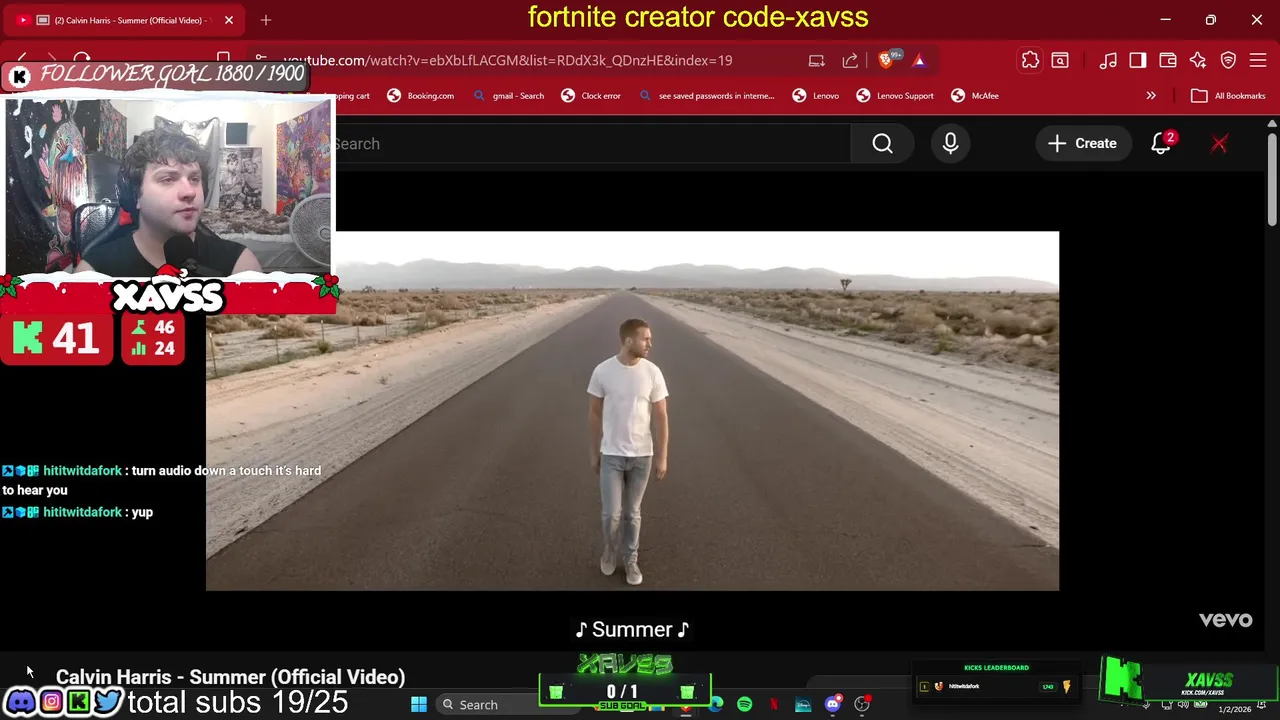Open Brave Shields lion icon
This screenshot has height=720, width=1280.
pos(886,60)
